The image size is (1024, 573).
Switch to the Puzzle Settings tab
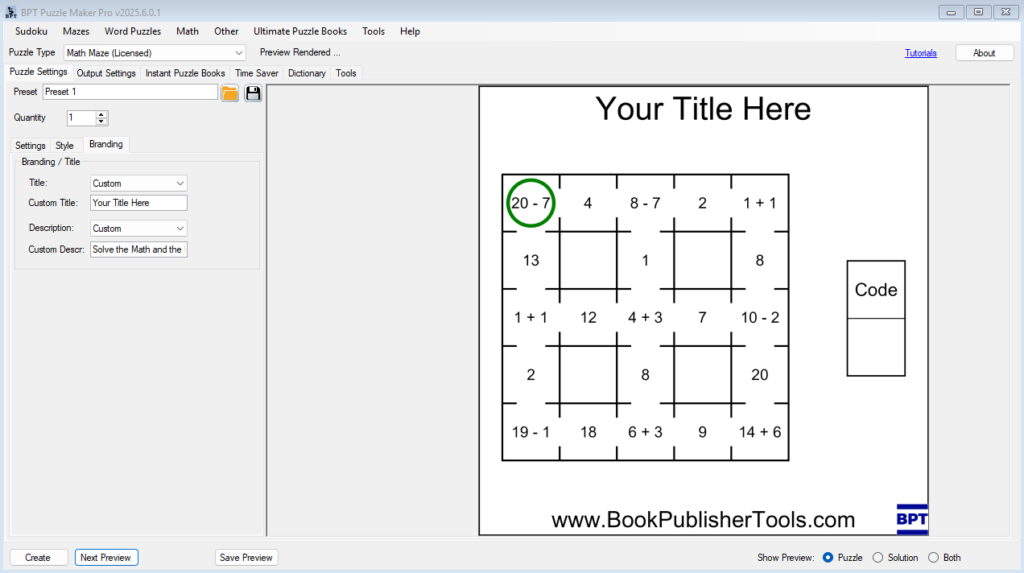(x=38, y=72)
